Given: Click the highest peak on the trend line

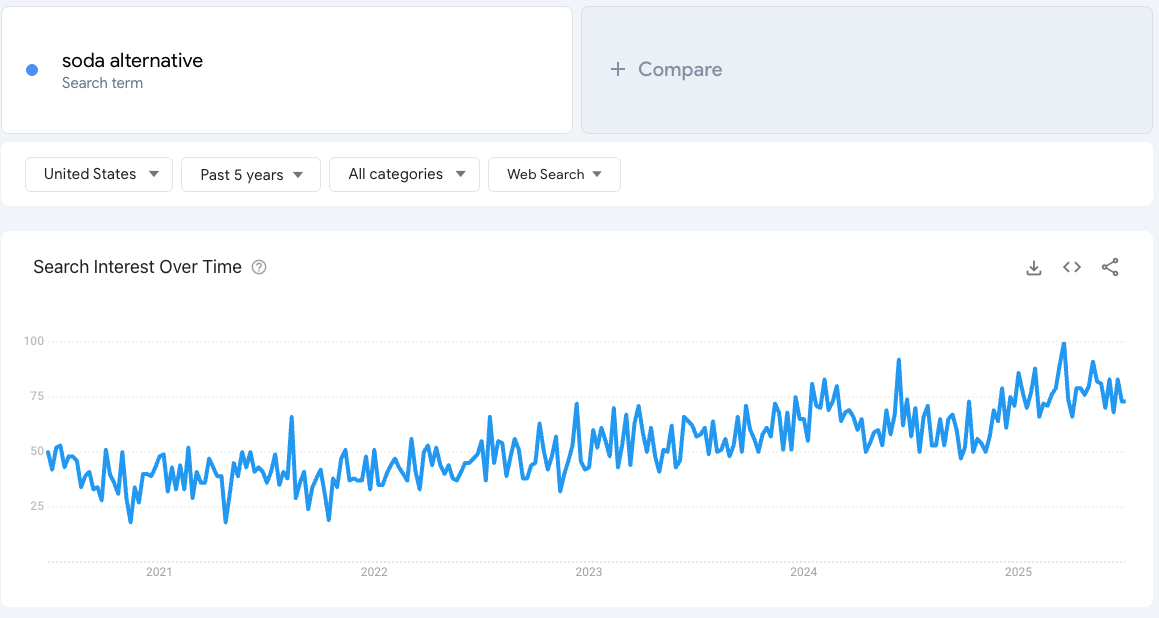Looking at the screenshot, I should tap(1063, 343).
